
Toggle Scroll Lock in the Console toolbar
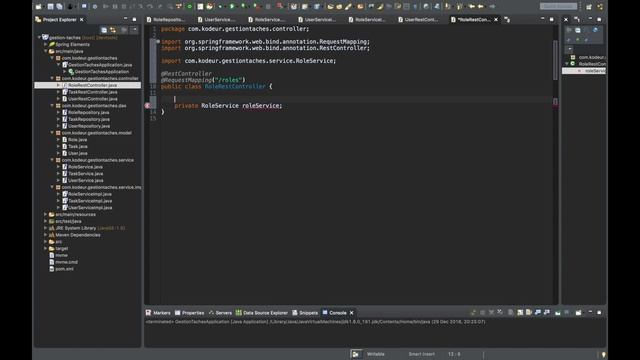[x=520, y=313]
